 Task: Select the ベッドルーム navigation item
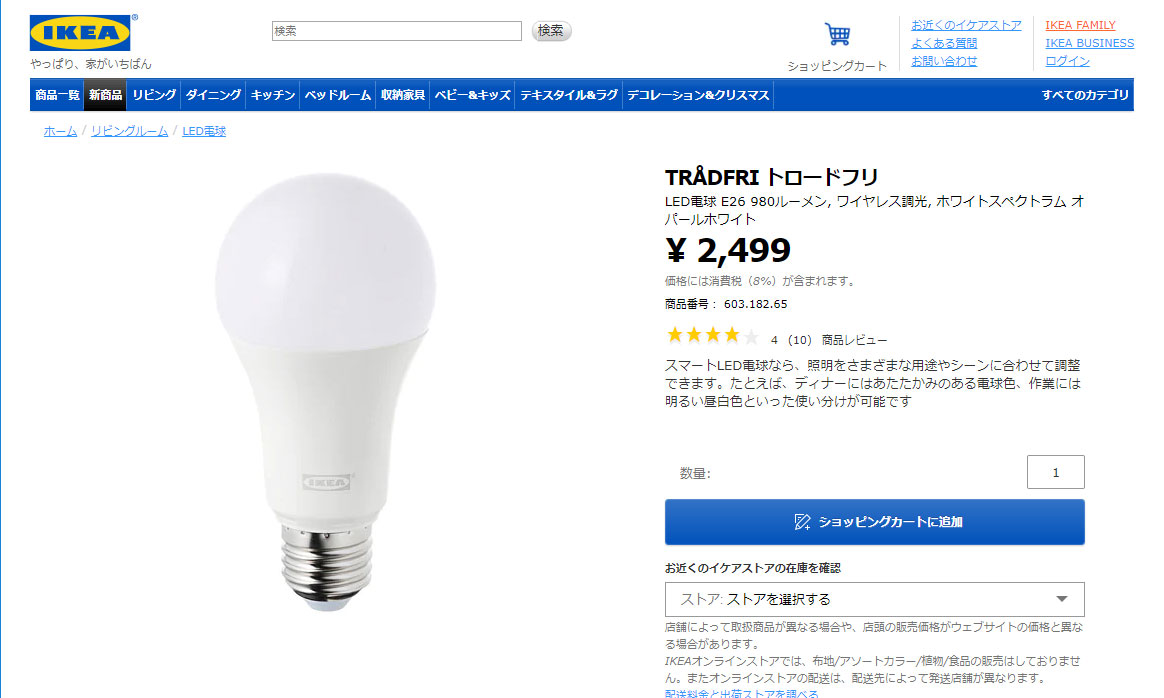coord(338,95)
